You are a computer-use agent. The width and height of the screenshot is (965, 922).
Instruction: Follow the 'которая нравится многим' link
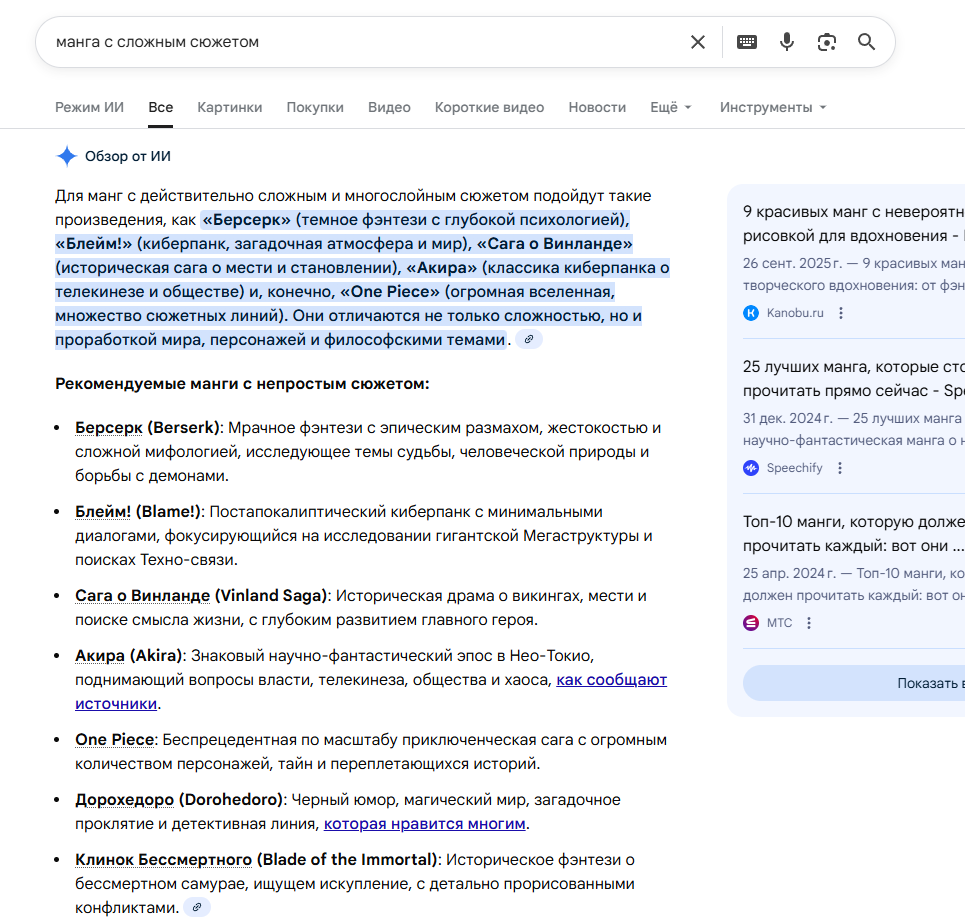pos(425,824)
